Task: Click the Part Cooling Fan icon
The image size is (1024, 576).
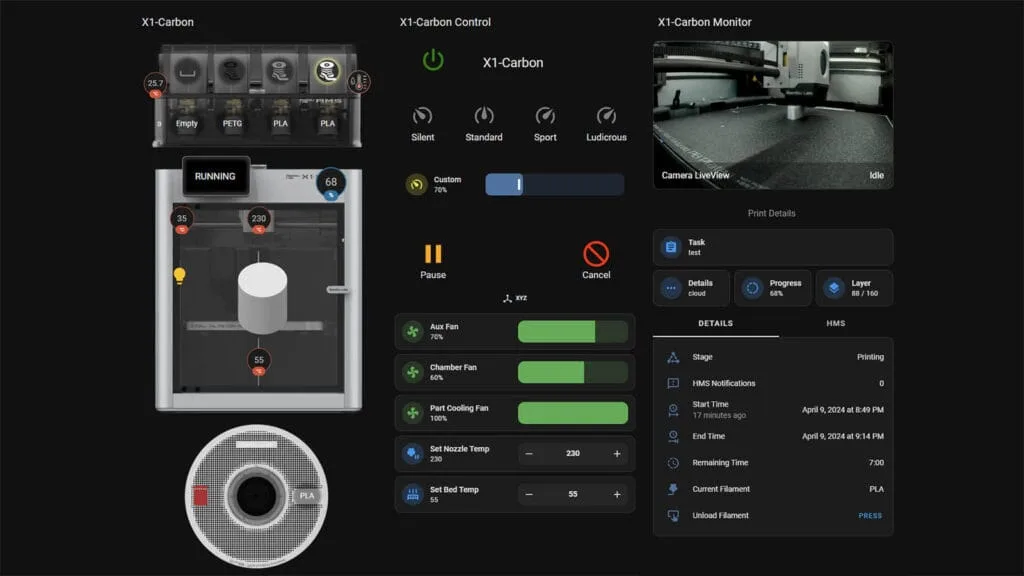Action: coord(412,413)
